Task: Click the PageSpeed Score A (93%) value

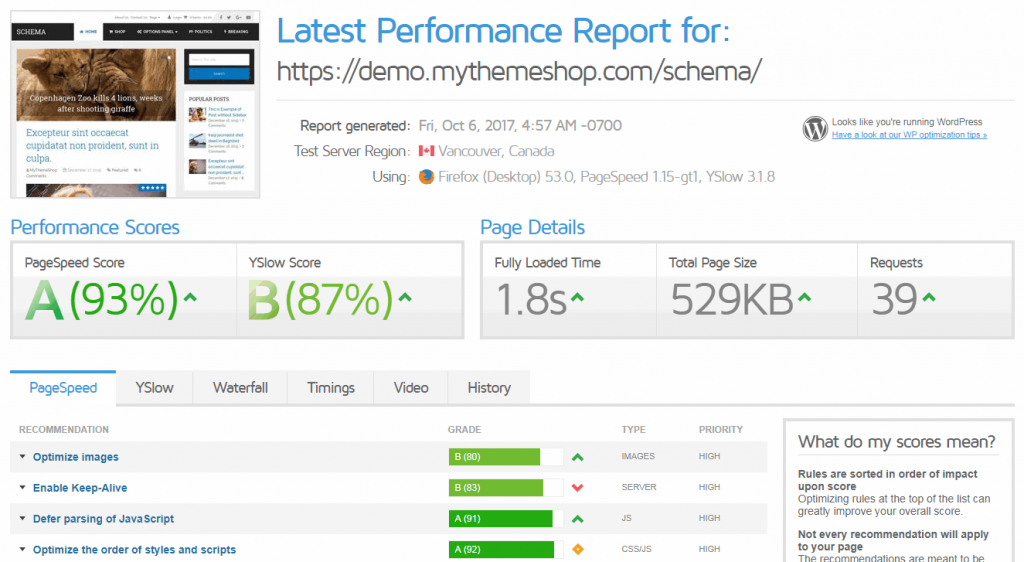Action: 101,300
